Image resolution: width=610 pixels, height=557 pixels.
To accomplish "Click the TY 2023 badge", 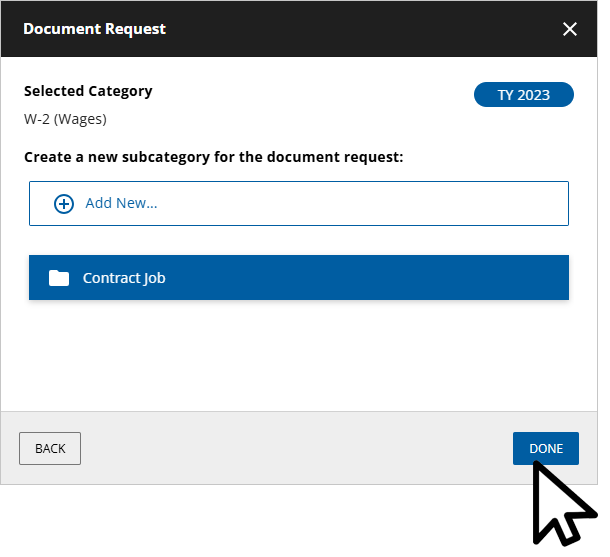I will click(524, 95).
